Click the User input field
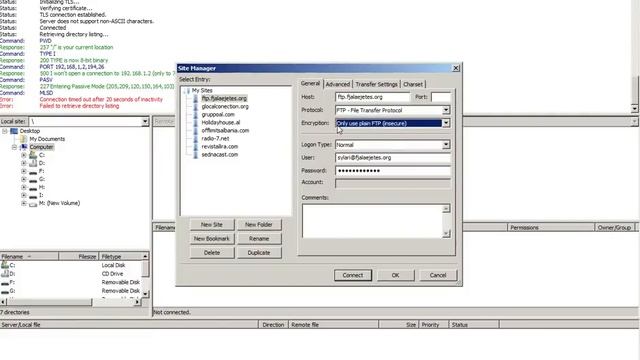640x360 pixels. click(393, 158)
